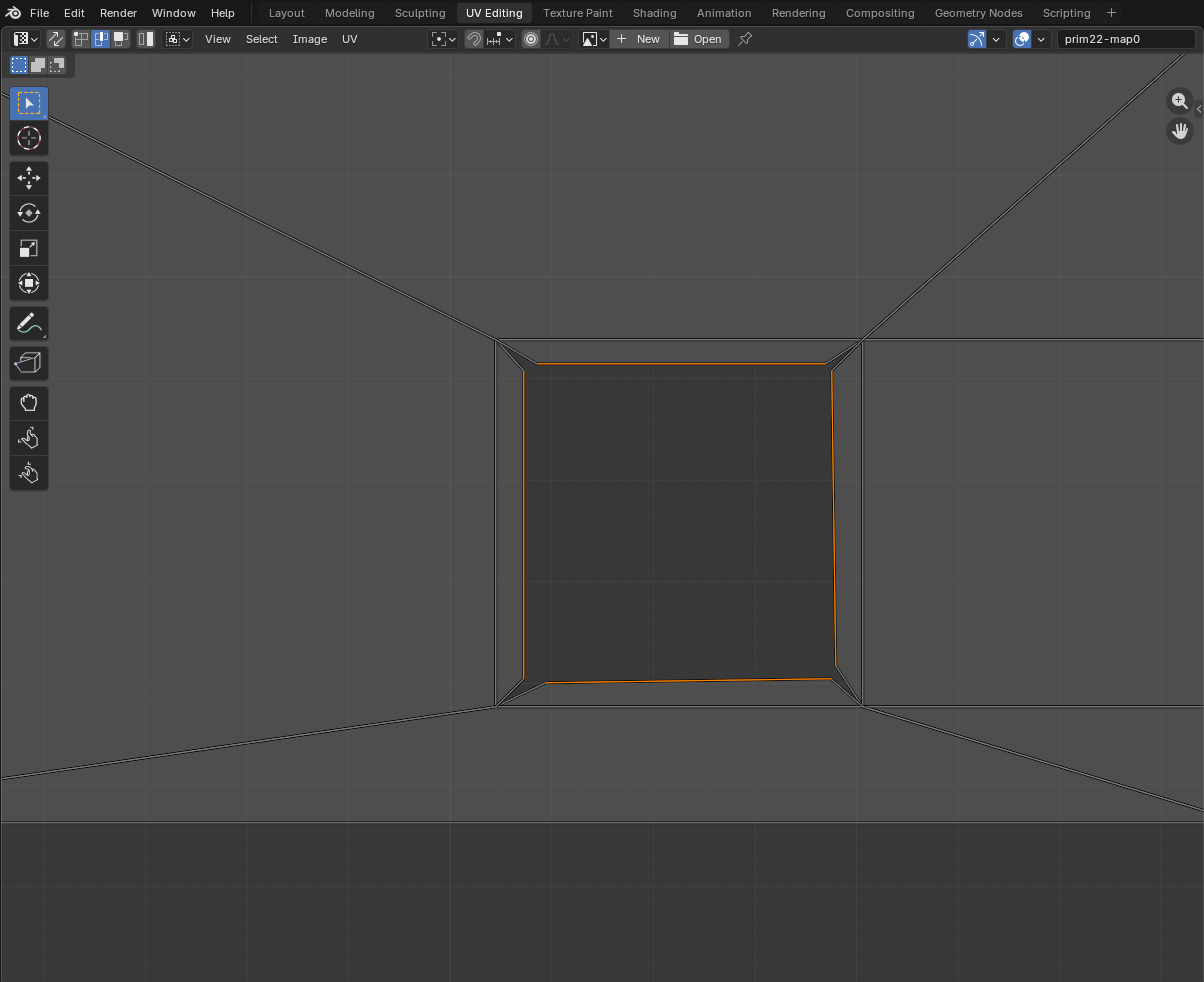This screenshot has height=982, width=1204.
Task: Click the pan view hand icon
Action: 1180,131
